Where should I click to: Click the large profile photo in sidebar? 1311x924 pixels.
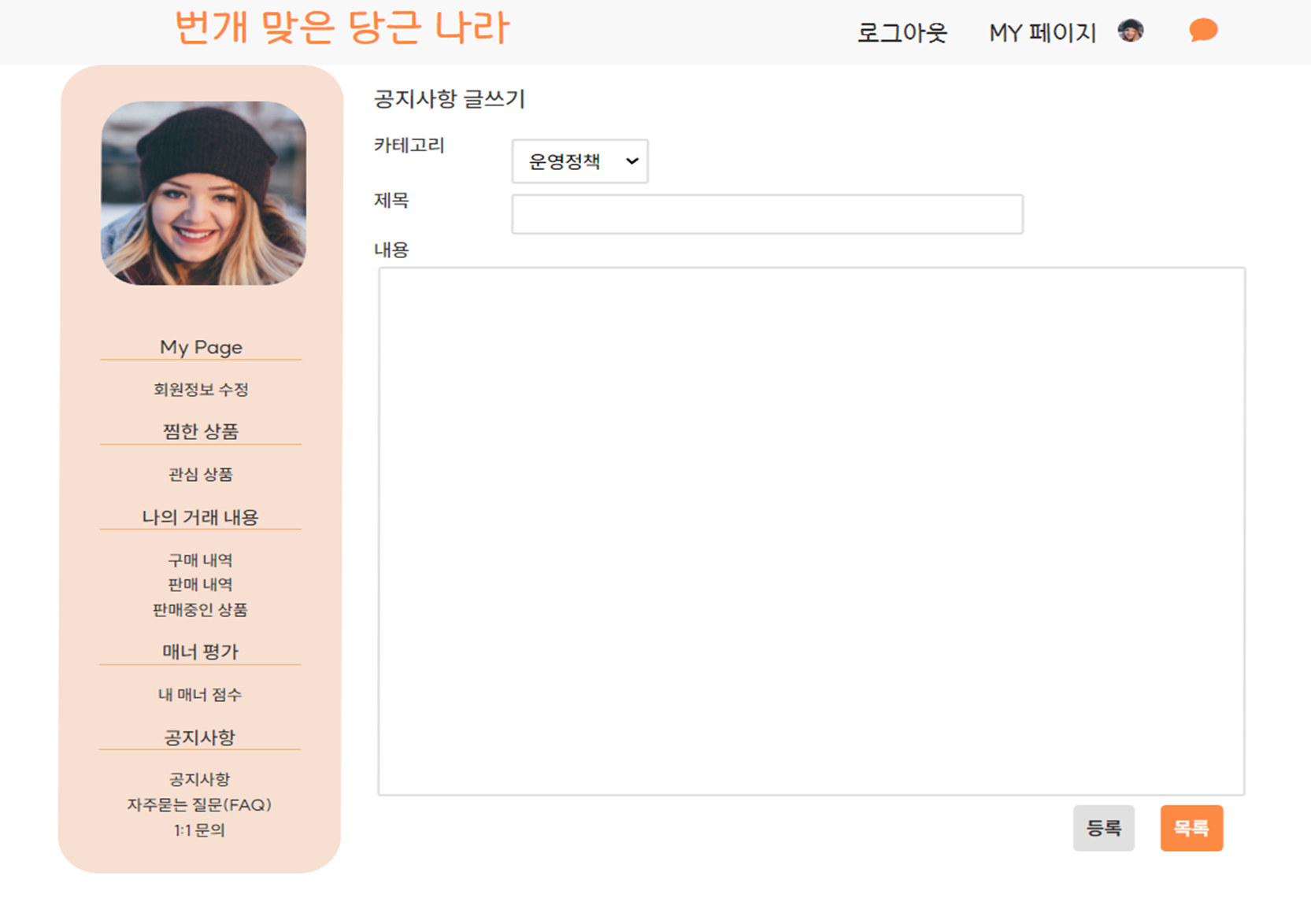click(x=204, y=193)
